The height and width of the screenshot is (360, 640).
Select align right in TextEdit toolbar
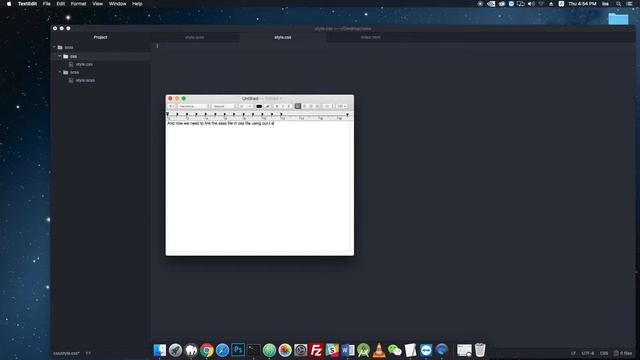pos(317,106)
